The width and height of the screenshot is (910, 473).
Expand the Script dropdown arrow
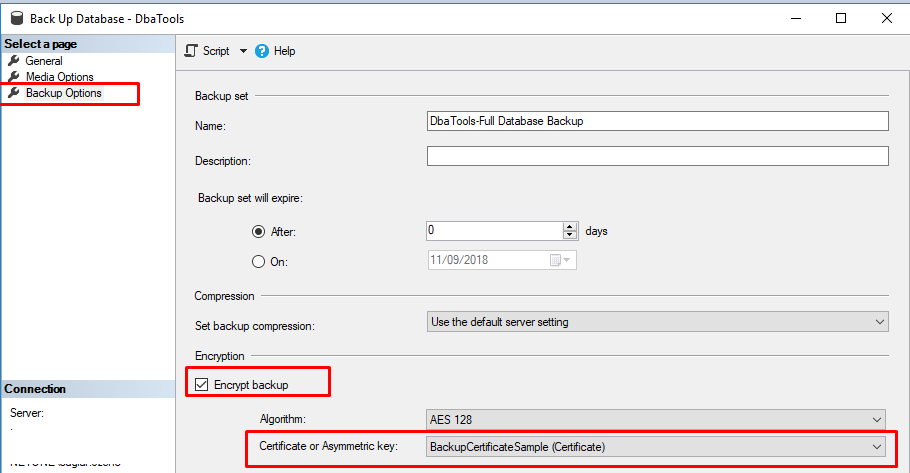point(243,51)
